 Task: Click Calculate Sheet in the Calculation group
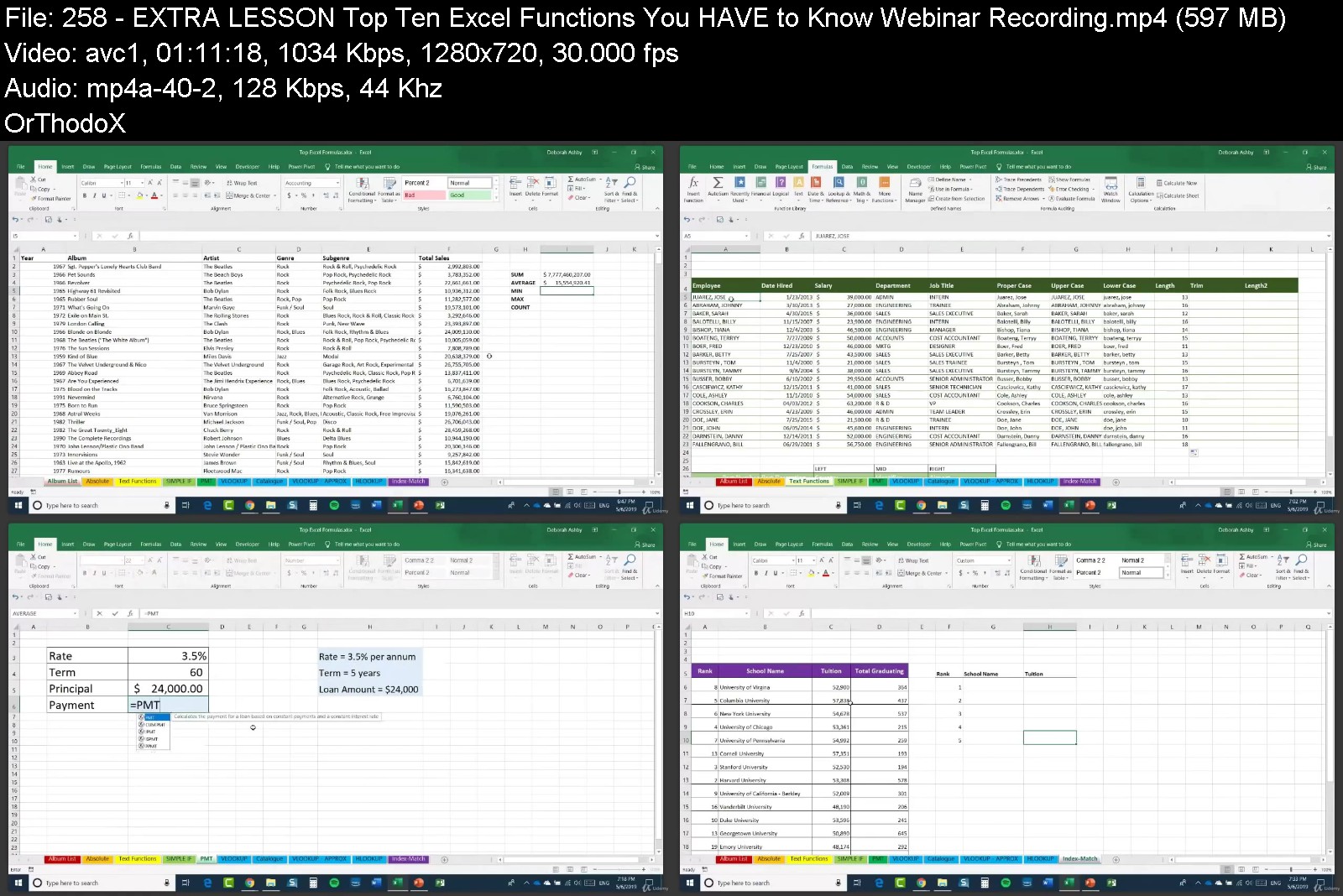[x=1178, y=195]
